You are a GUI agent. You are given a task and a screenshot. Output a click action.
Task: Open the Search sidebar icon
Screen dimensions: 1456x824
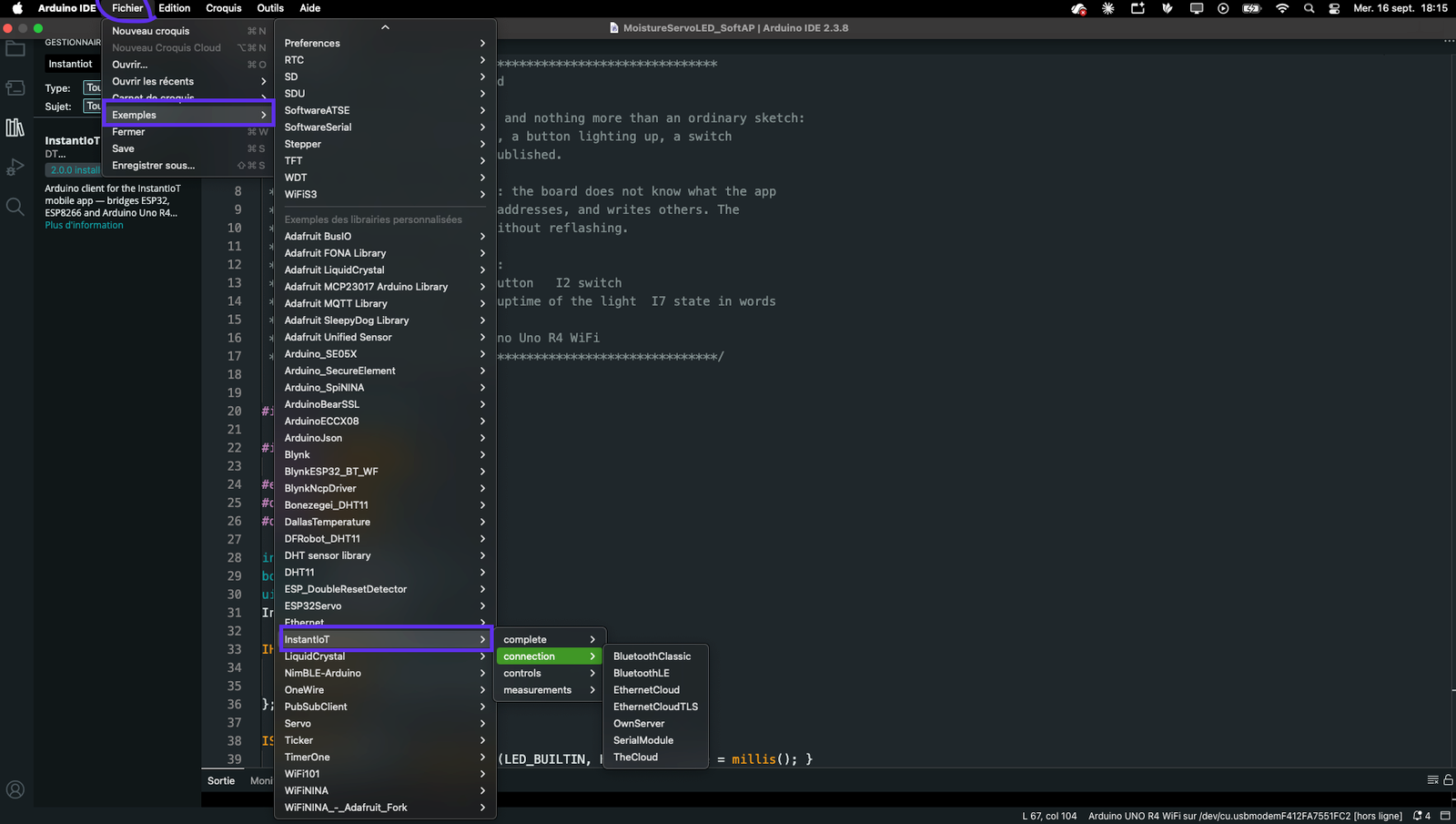(x=15, y=207)
